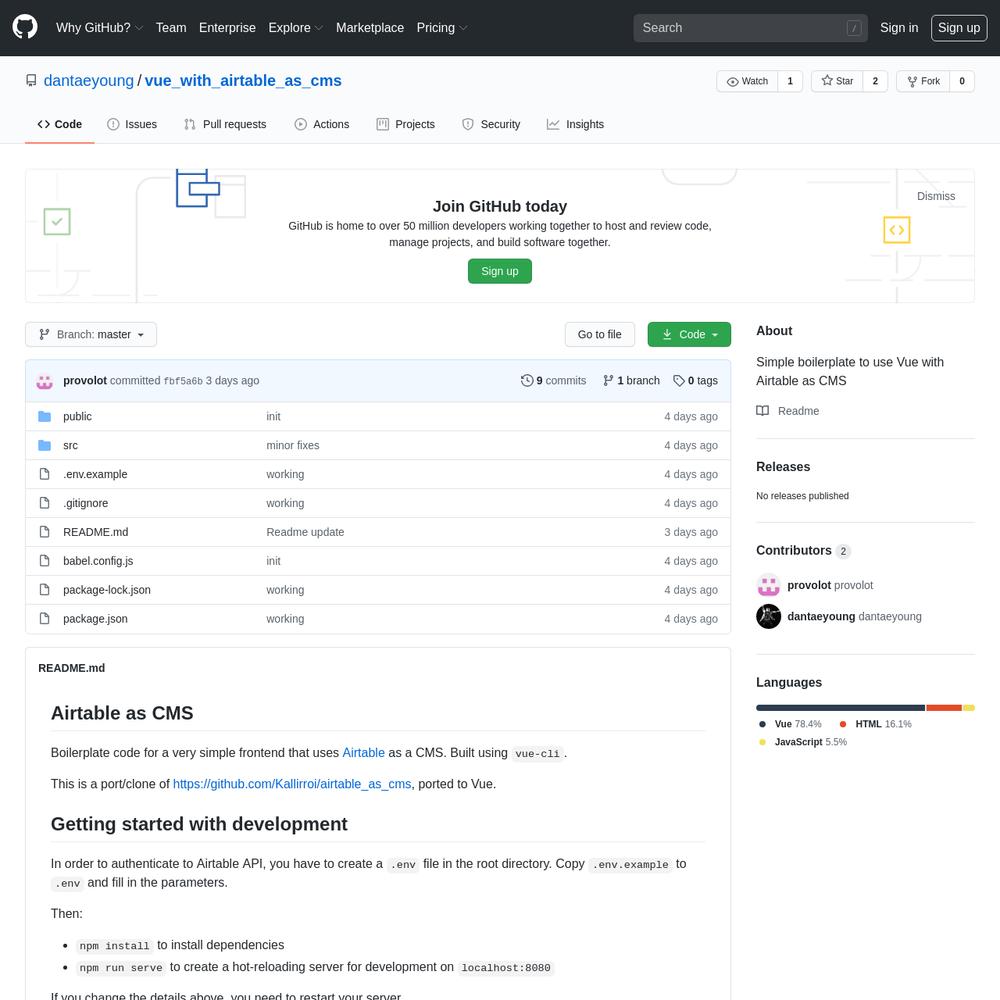This screenshot has width=1000, height=1000.
Task: Click the Vue language dot
Action: pos(762,724)
